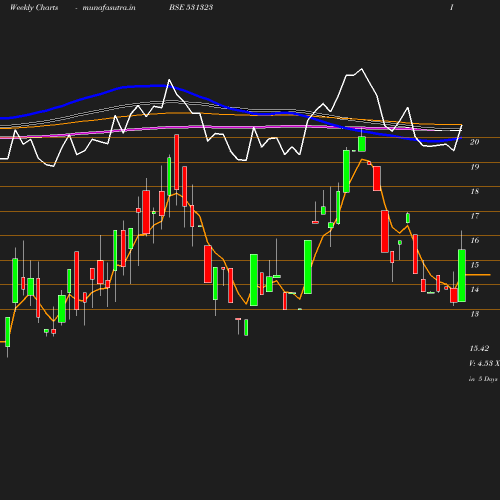This screenshot has height=500, width=500.
Task: Select the price axis label "14"
Action: tap(475, 290)
